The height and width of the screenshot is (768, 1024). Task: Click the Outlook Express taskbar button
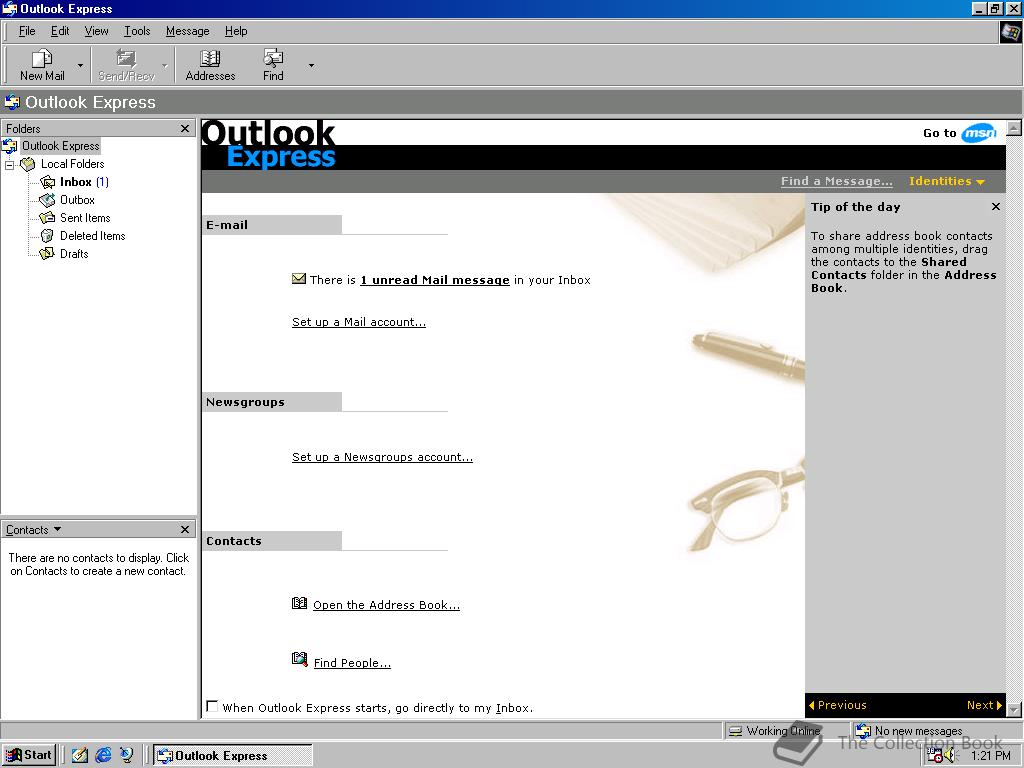[x=232, y=755]
